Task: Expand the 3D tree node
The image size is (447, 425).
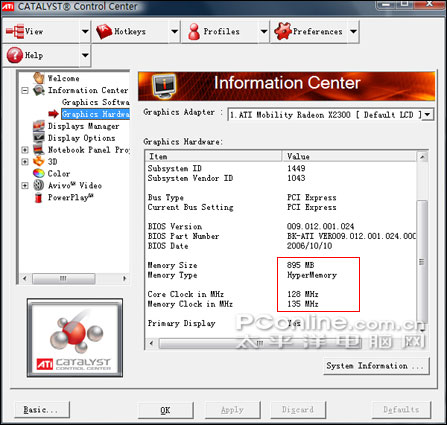Action: click(x=25, y=162)
